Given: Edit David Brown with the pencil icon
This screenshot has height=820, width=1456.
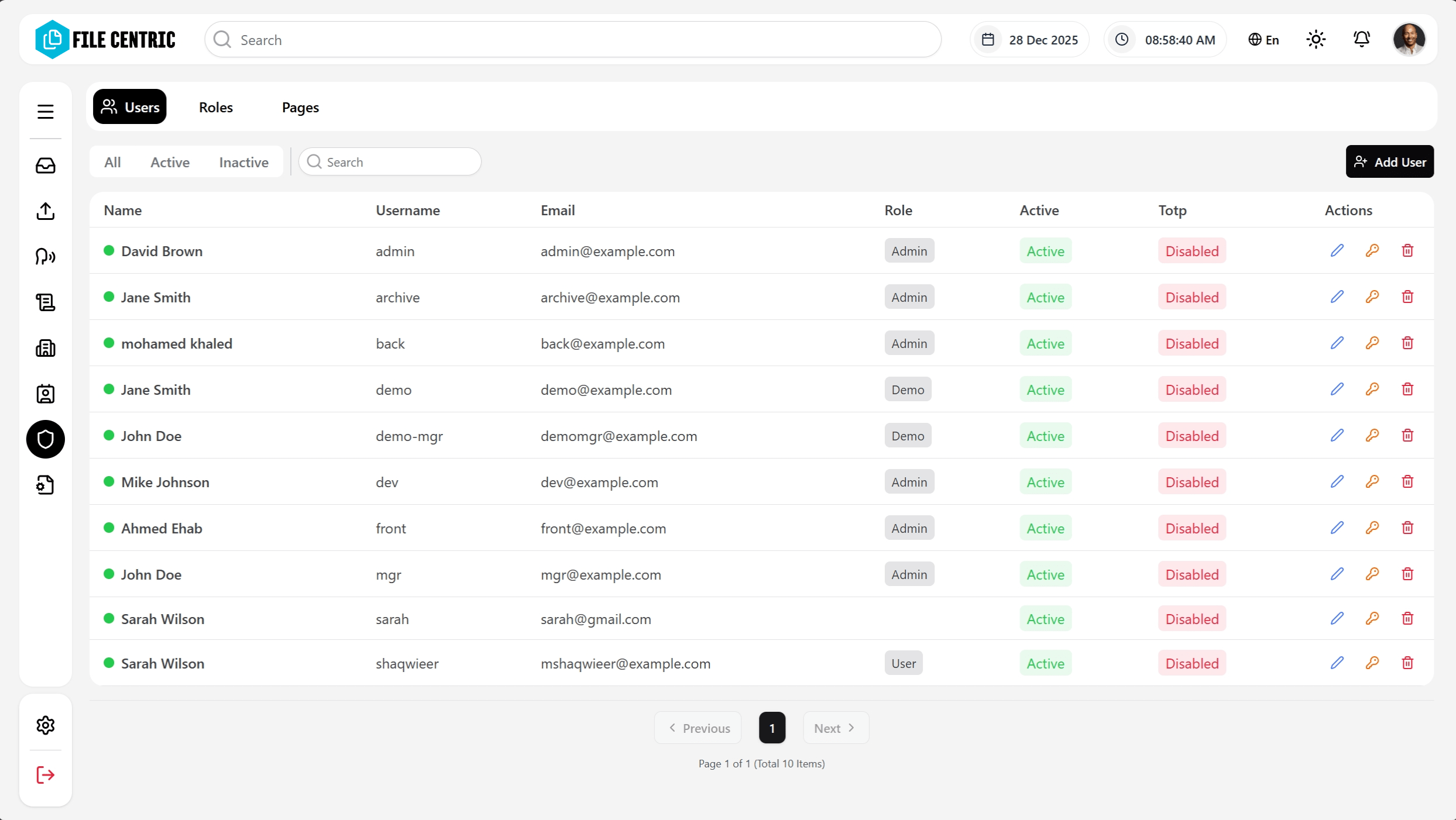Looking at the screenshot, I should 1337,250.
